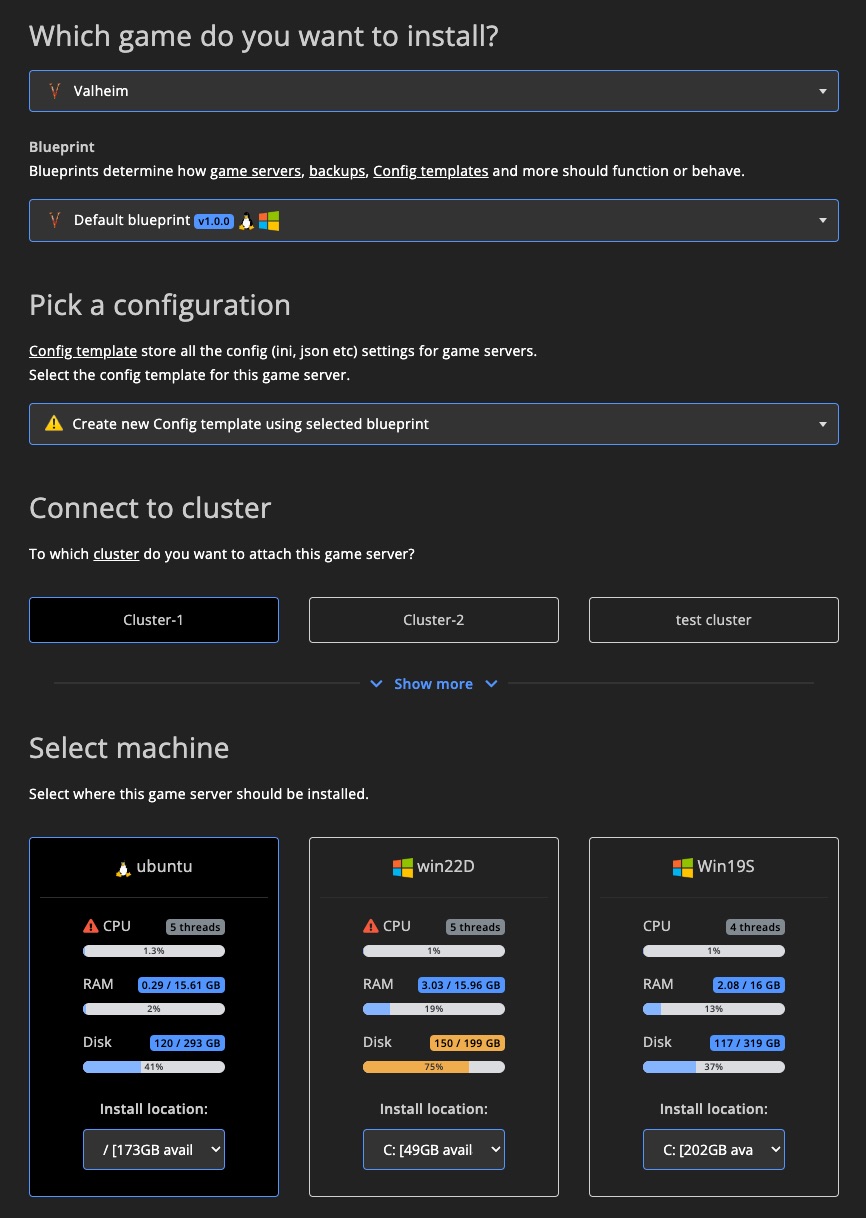The image size is (866, 1218).
Task: Expand Show more to reveal additional clusters
Action: (x=433, y=683)
